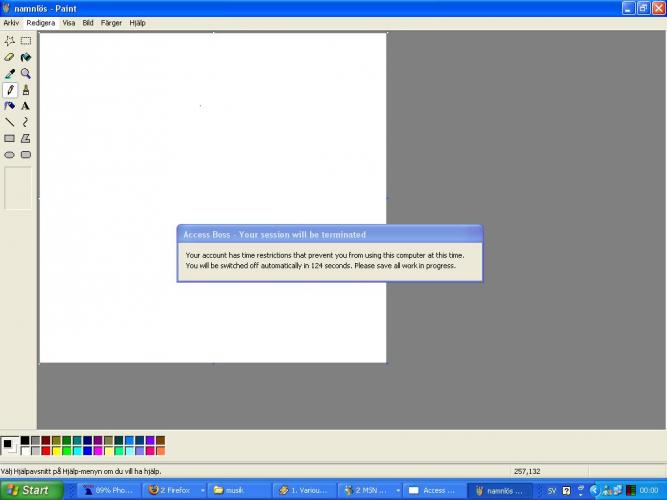Select the rectangular Select tool
Image resolution: width=667 pixels, height=500 pixels.
[x=26, y=41]
